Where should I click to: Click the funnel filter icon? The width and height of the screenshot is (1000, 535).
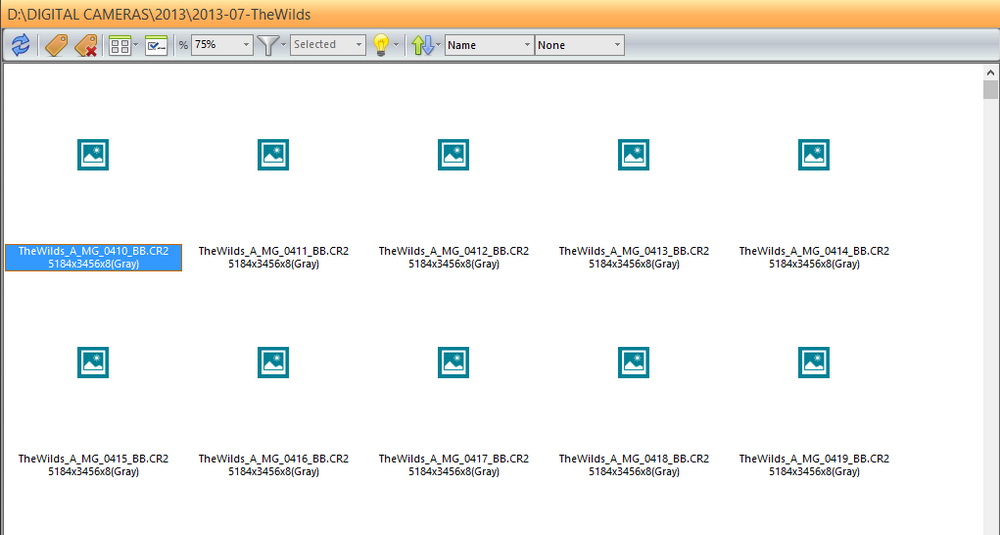(x=267, y=45)
